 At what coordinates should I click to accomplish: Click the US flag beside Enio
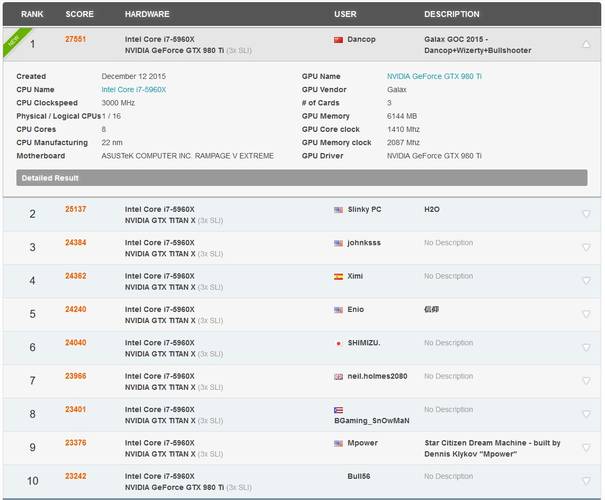pos(338,310)
